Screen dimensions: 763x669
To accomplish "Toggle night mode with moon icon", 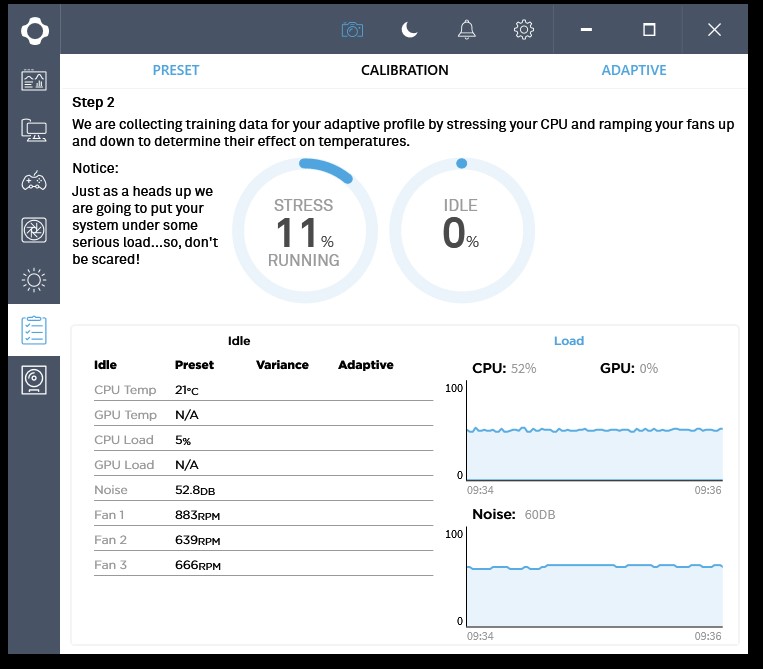I will (x=409, y=30).
